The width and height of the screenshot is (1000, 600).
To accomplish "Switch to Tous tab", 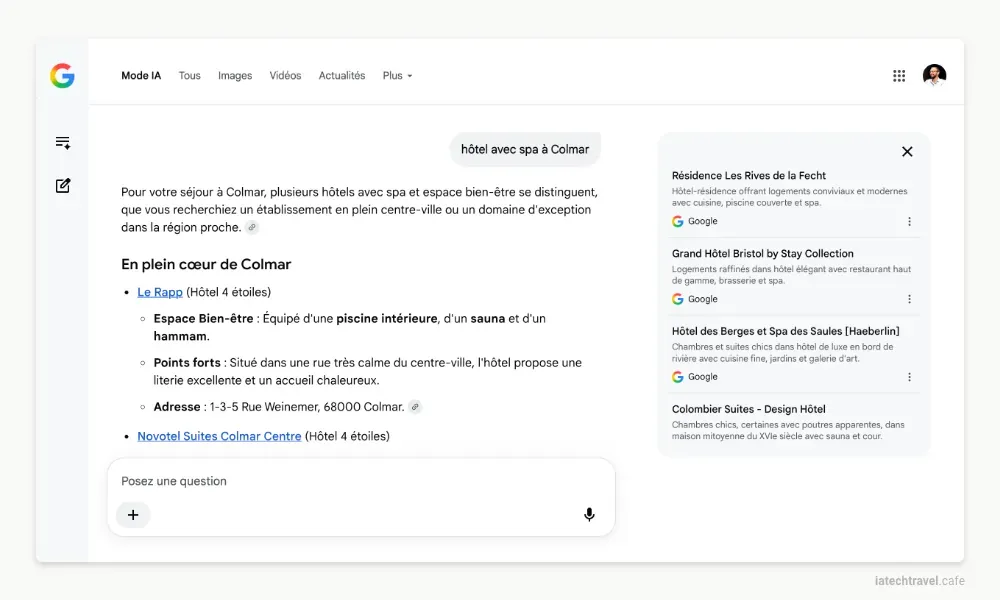I will point(189,75).
